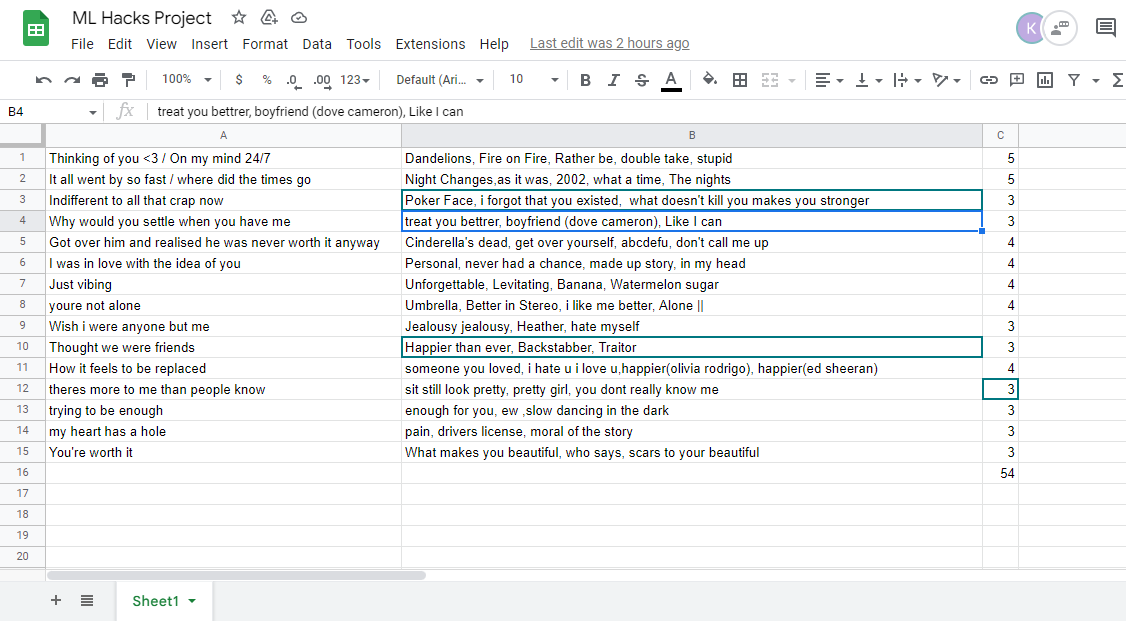Image resolution: width=1126 pixels, height=621 pixels.
Task: Go to Sheets home via green logo
Action: 36,29
